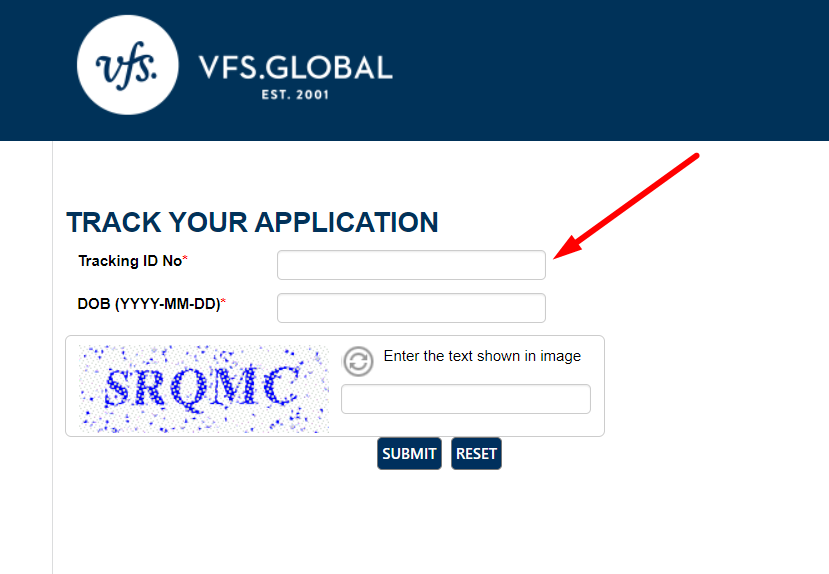Viewport: 829px width, 574px height.
Task: Click the word TRACK in the heading
Action: (113, 222)
